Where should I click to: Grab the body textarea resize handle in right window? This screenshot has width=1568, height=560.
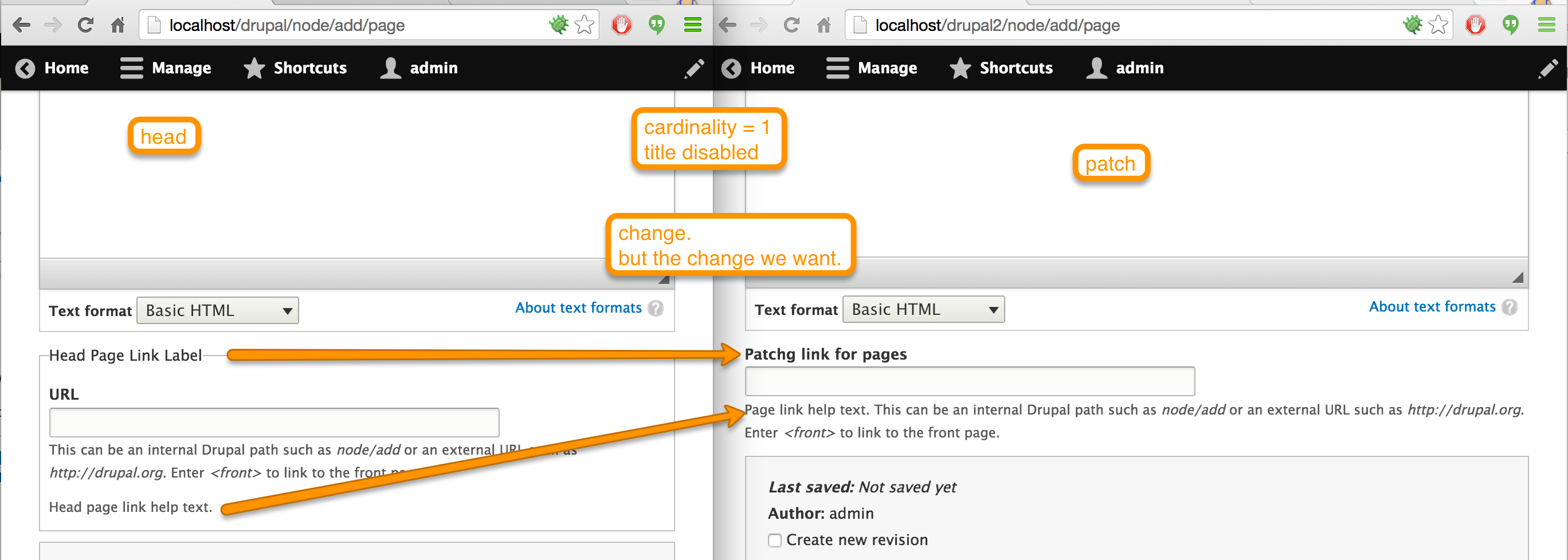tap(1518, 277)
